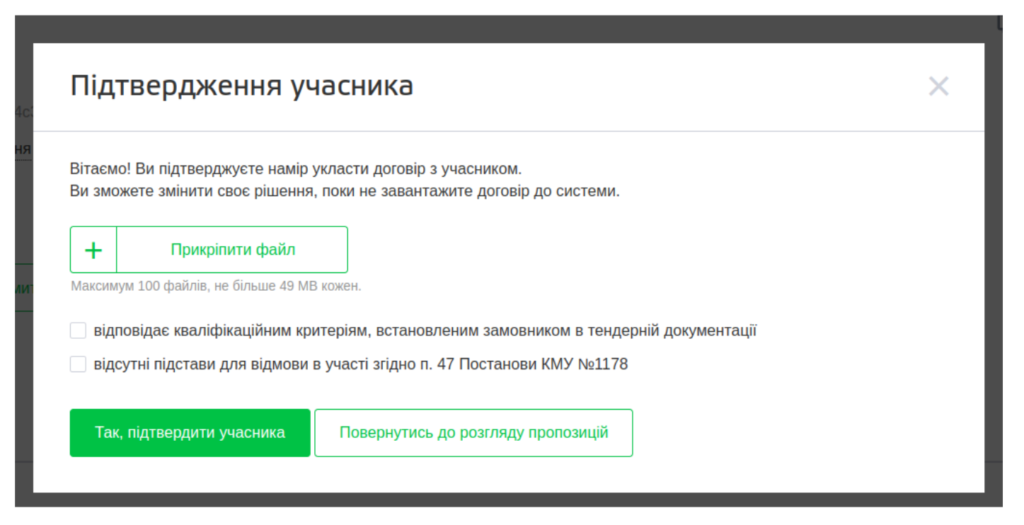Click the dark overlay right of the dialog

click(993, 300)
